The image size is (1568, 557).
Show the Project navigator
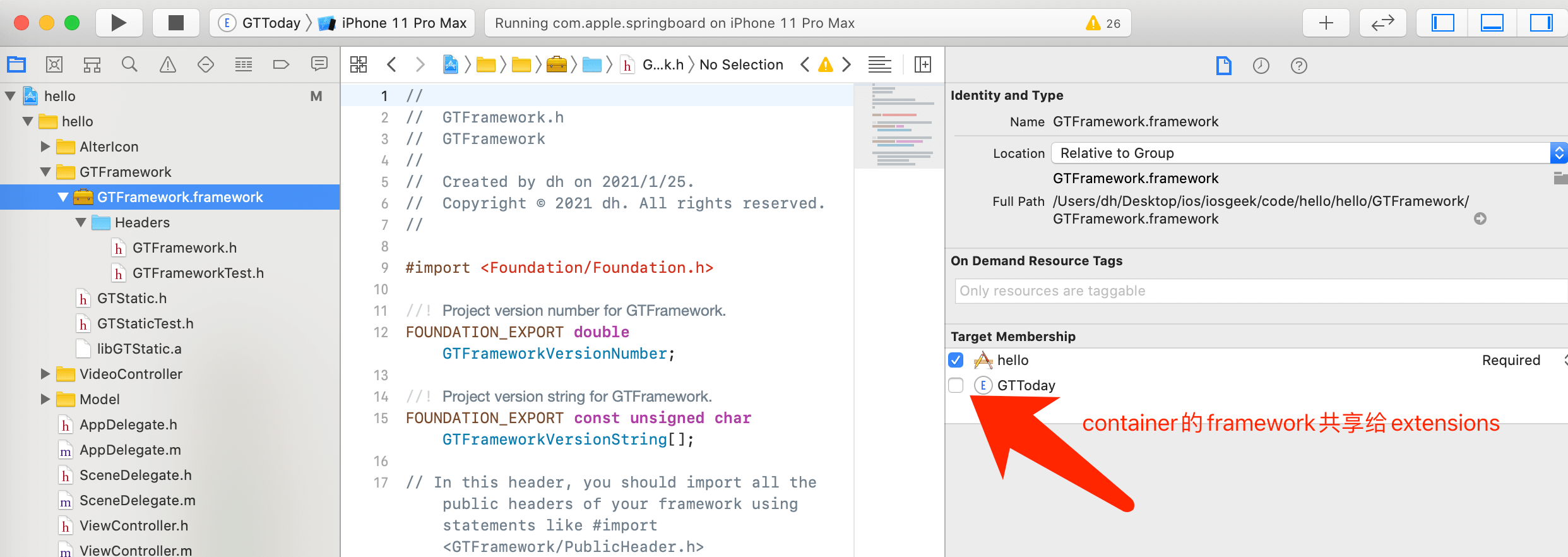(16, 64)
